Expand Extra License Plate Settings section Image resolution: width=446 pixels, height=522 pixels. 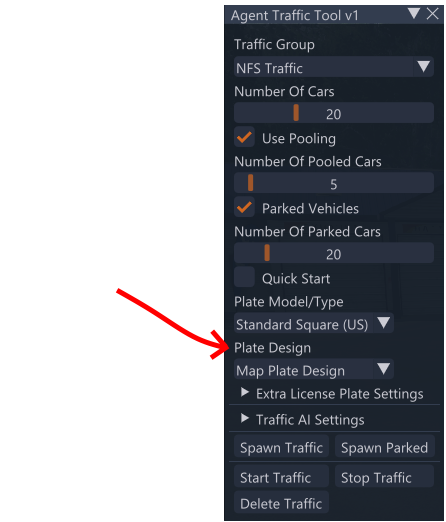pyautogui.click(x=334, y=393)
